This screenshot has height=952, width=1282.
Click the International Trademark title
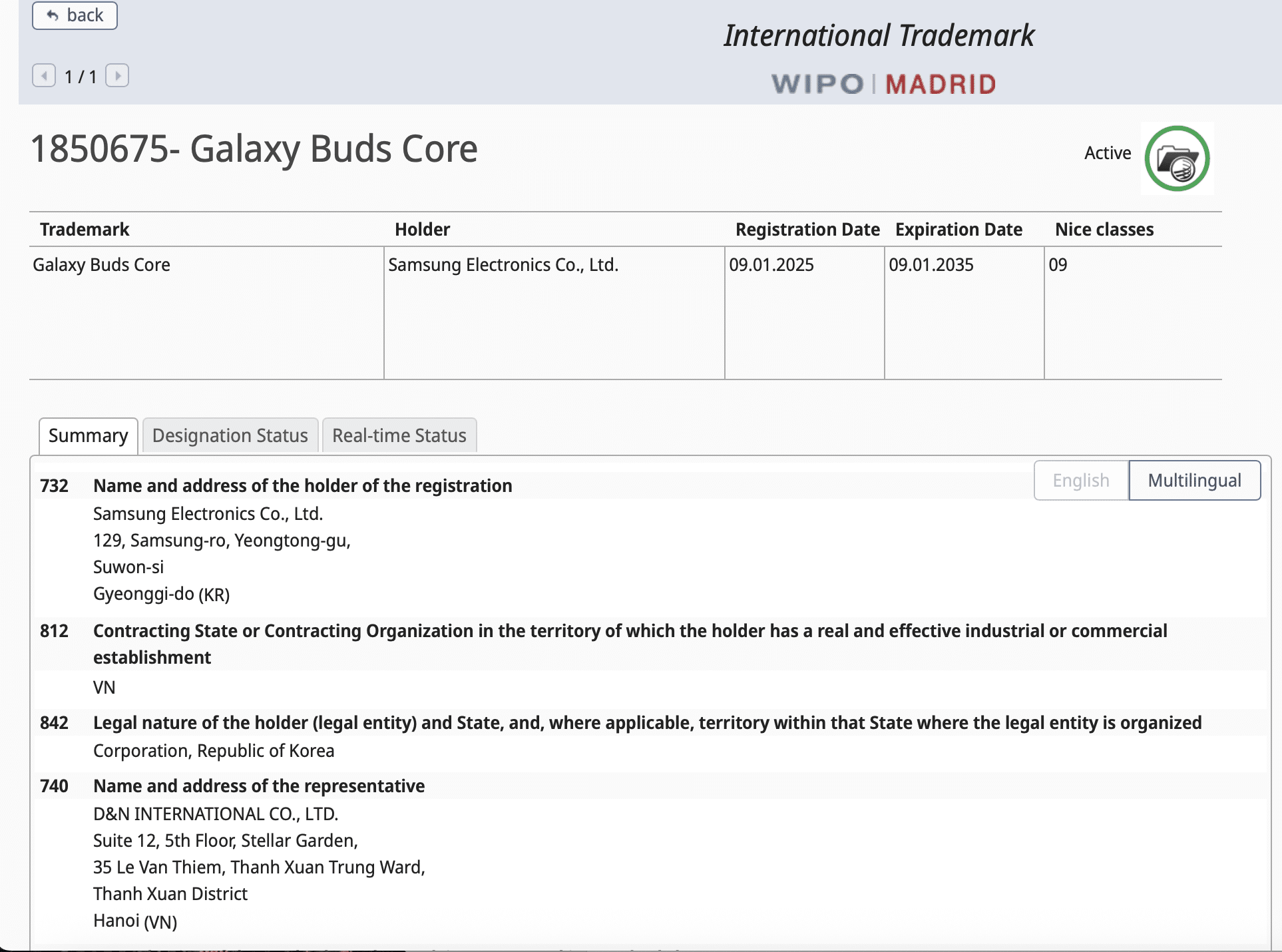coord(879,36)
